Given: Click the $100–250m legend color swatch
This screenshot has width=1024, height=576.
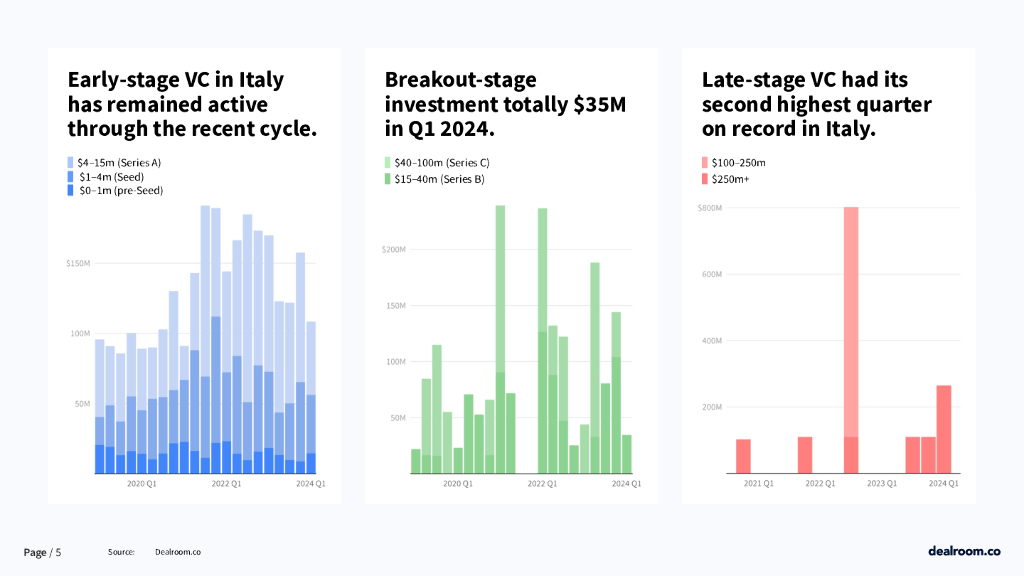Looking at the screenshot, I should (706, 162).
